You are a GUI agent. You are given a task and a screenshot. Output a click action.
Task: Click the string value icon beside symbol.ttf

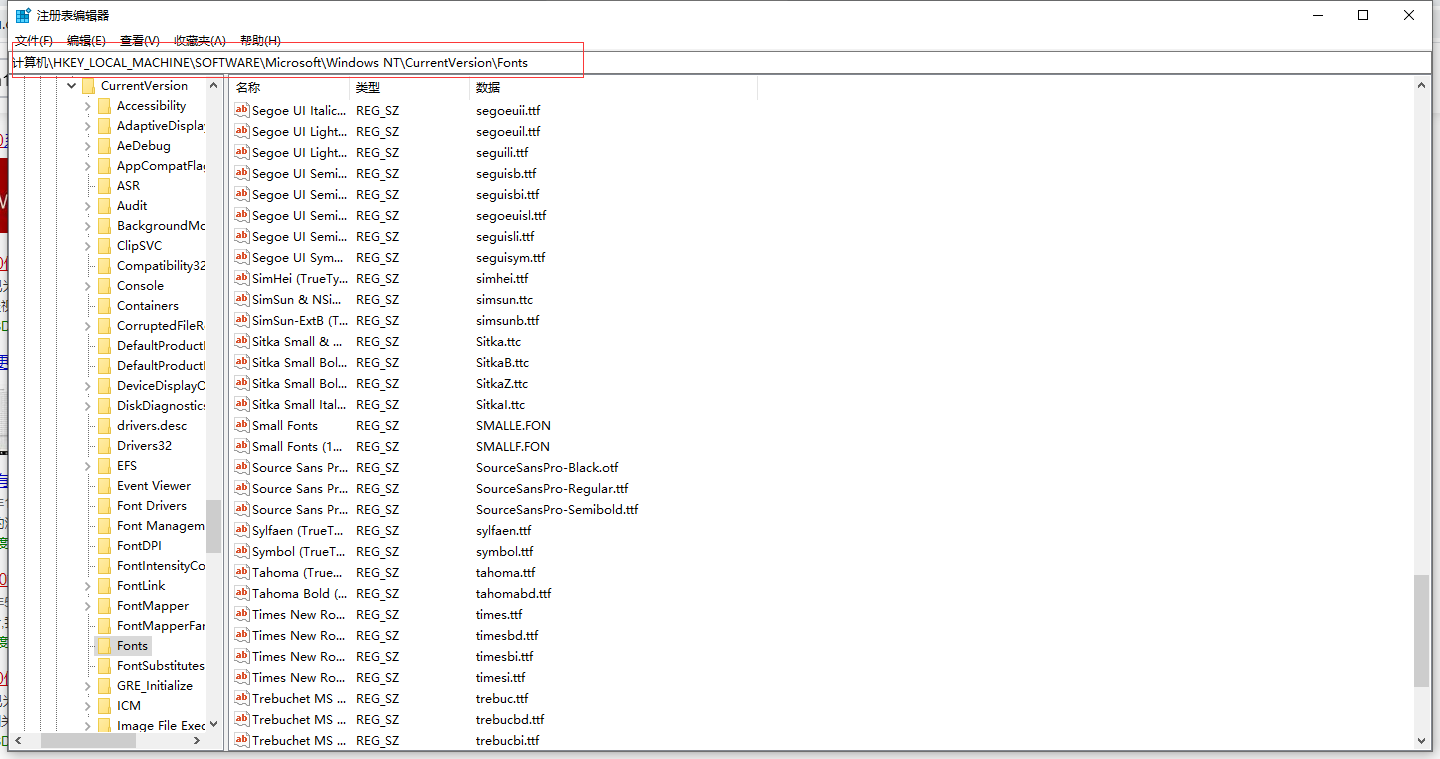(x=241, y=551)
